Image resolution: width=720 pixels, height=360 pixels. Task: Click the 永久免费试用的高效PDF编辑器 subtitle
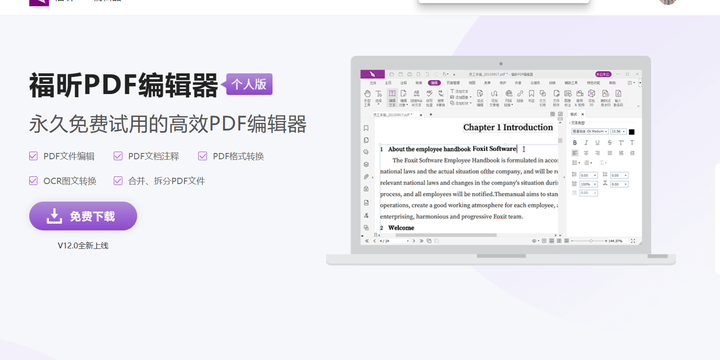pos(168,124)
